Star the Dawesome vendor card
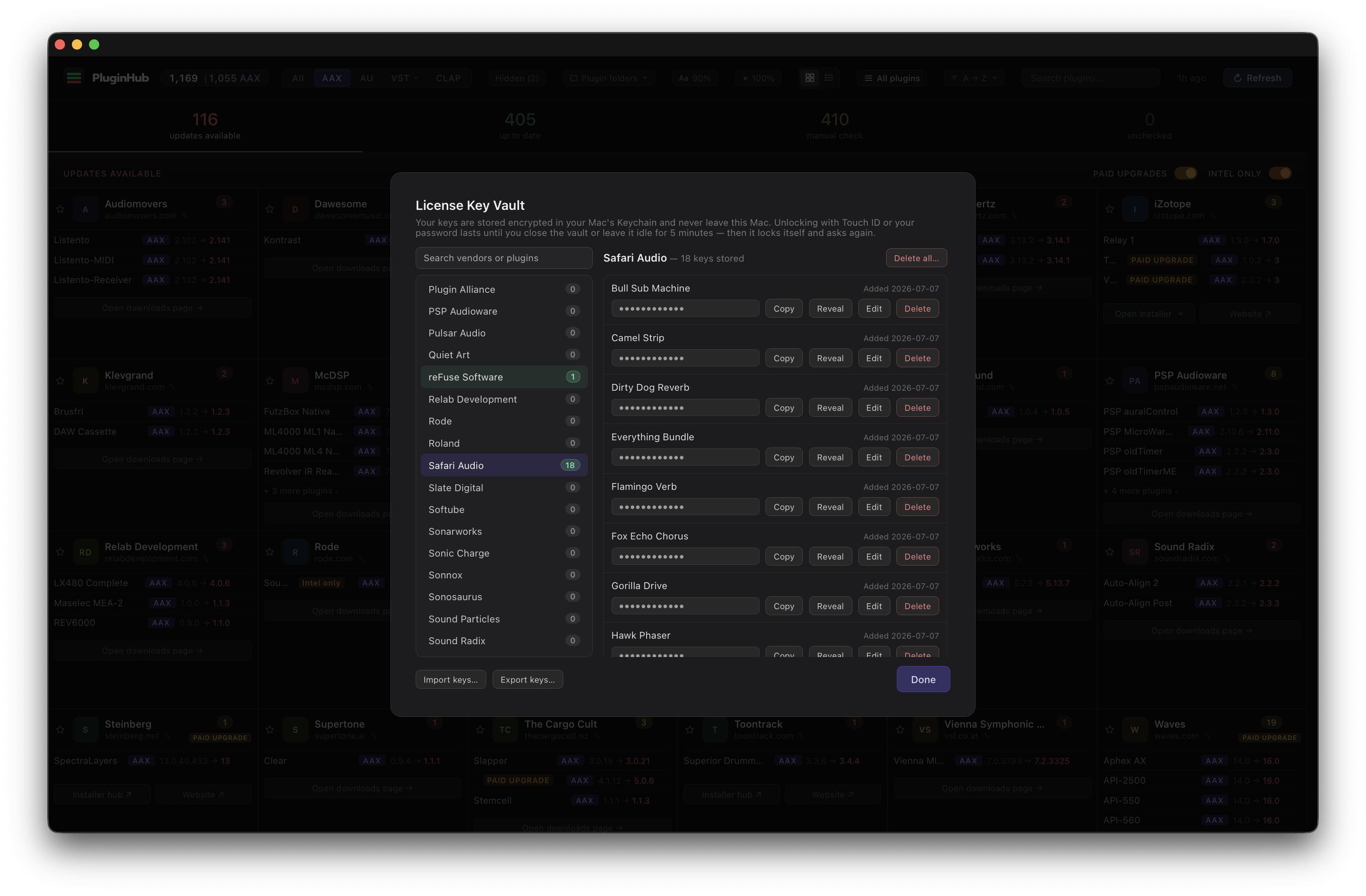This screenshot has width=1366, height=896. 270,209
